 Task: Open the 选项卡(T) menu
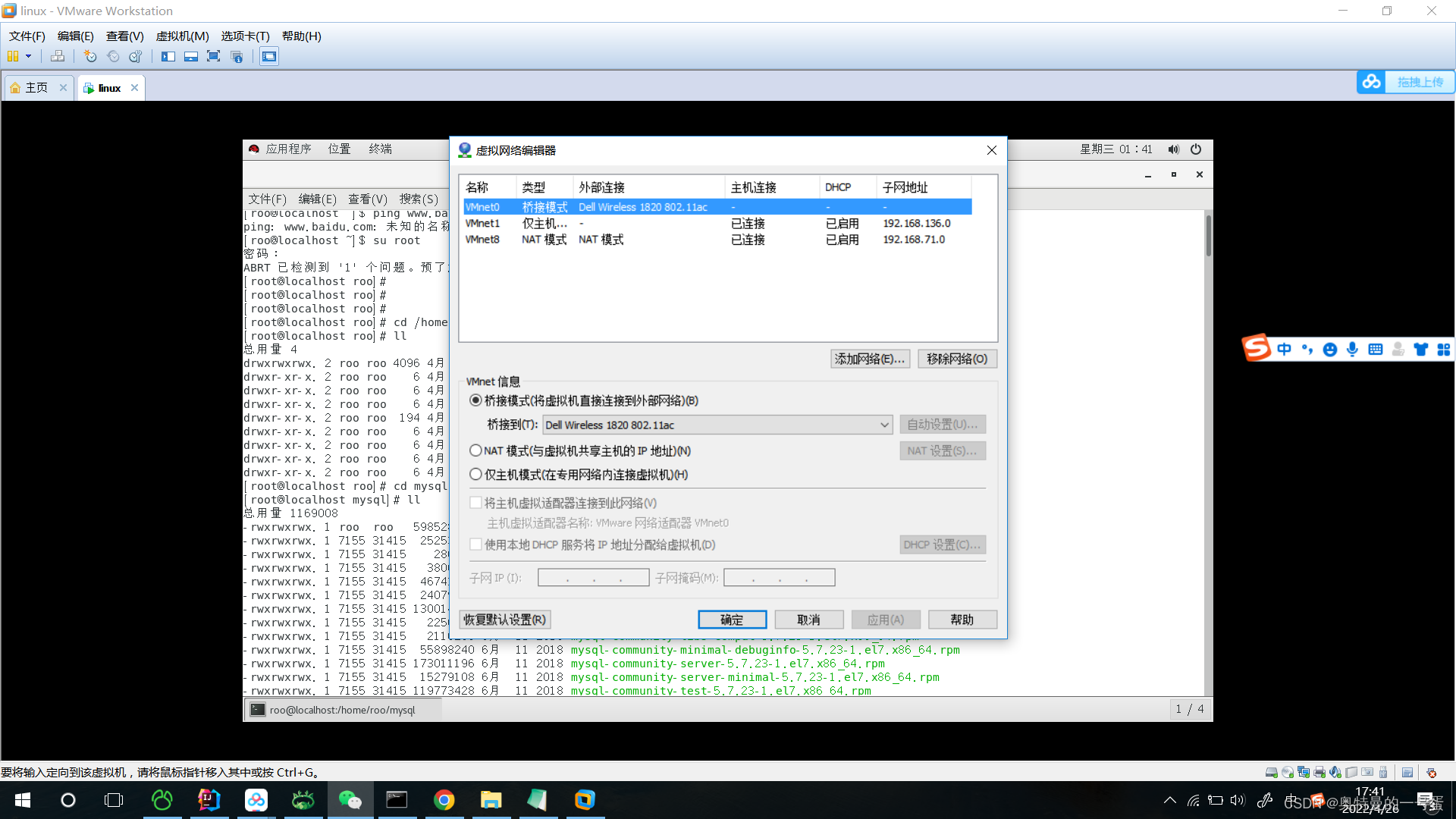[x=245, y=36]
